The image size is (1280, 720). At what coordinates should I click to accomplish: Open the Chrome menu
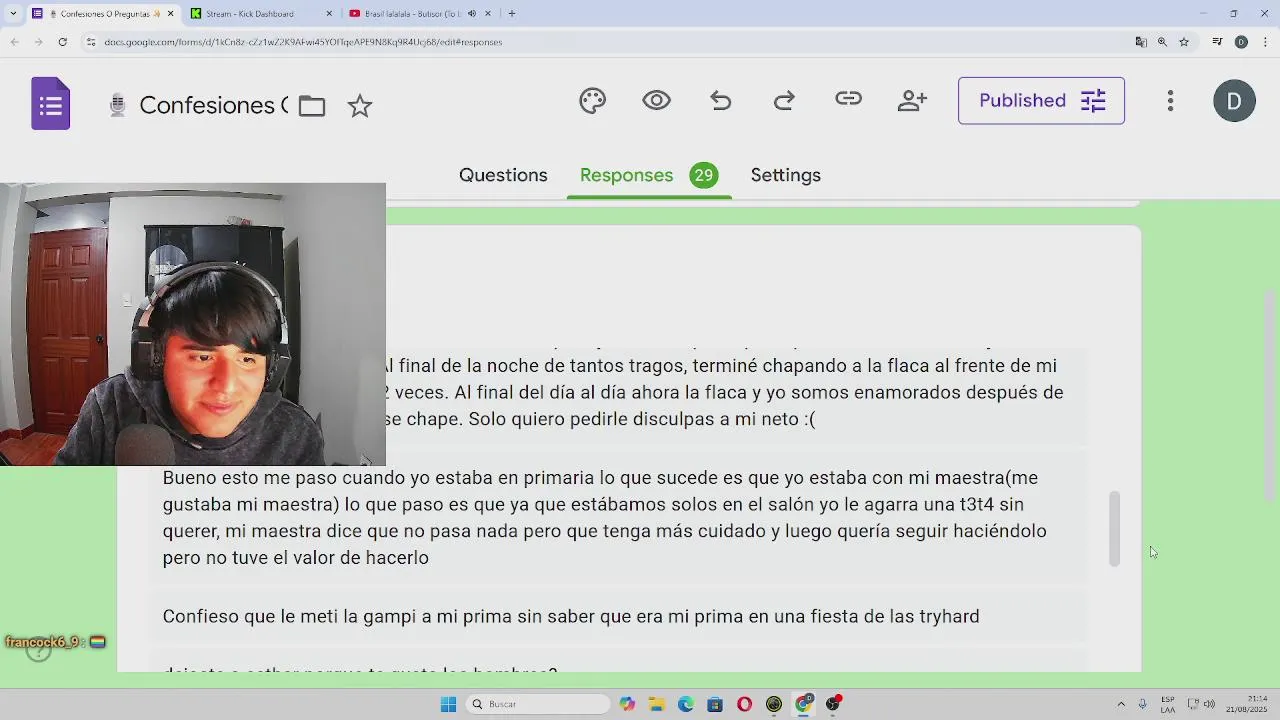1266,42
